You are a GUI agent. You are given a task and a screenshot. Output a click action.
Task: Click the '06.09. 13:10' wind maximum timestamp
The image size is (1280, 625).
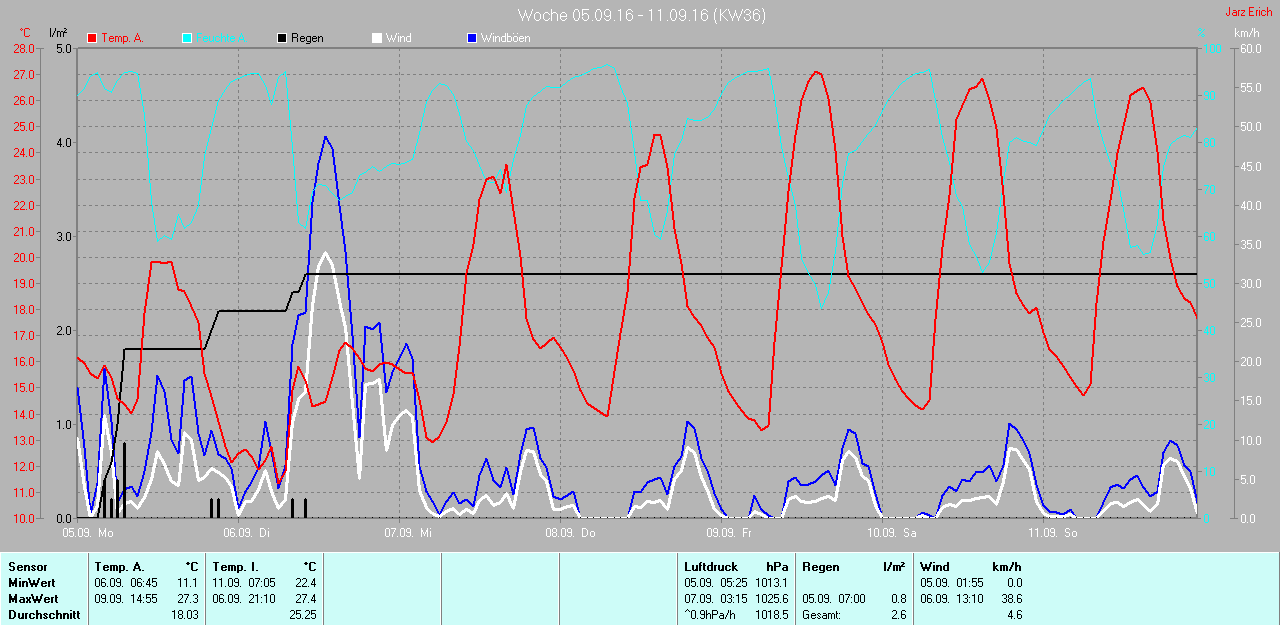click(x=951, y=599)
